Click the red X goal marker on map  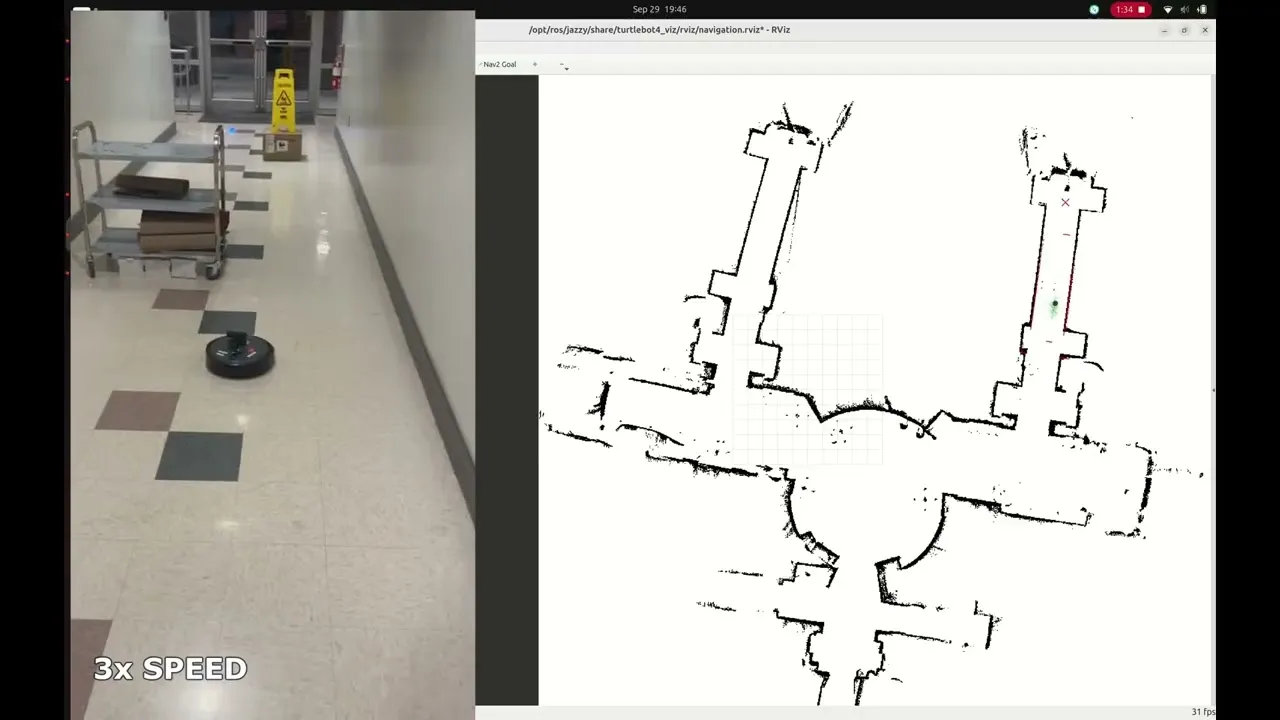tap(1065, 202)
